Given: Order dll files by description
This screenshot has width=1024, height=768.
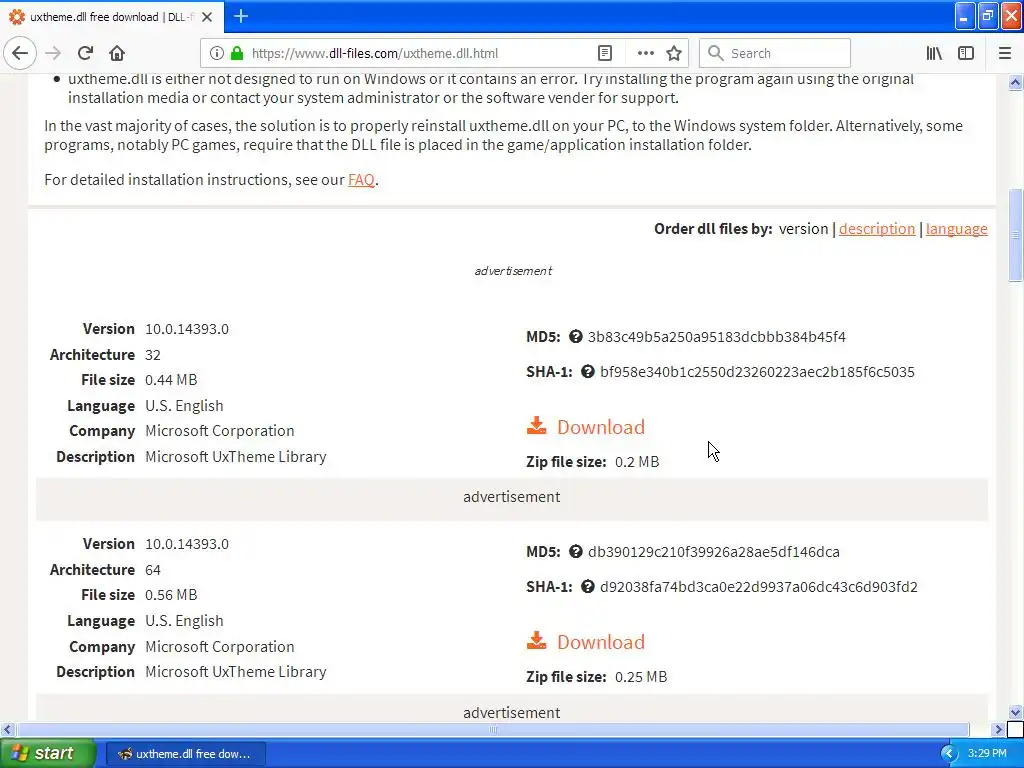Looking at the screenshot, I should pyautogui.click(x=876, y=229).
